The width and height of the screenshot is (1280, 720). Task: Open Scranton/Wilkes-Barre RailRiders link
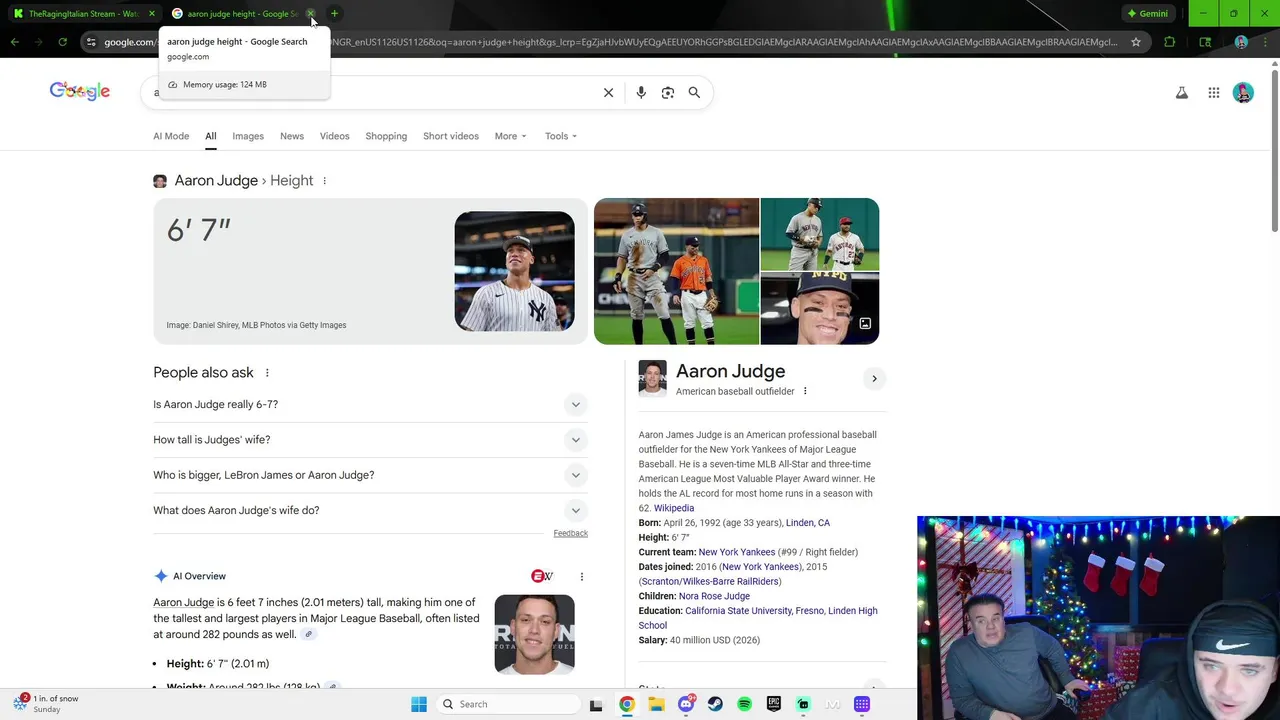coord(711,581)
